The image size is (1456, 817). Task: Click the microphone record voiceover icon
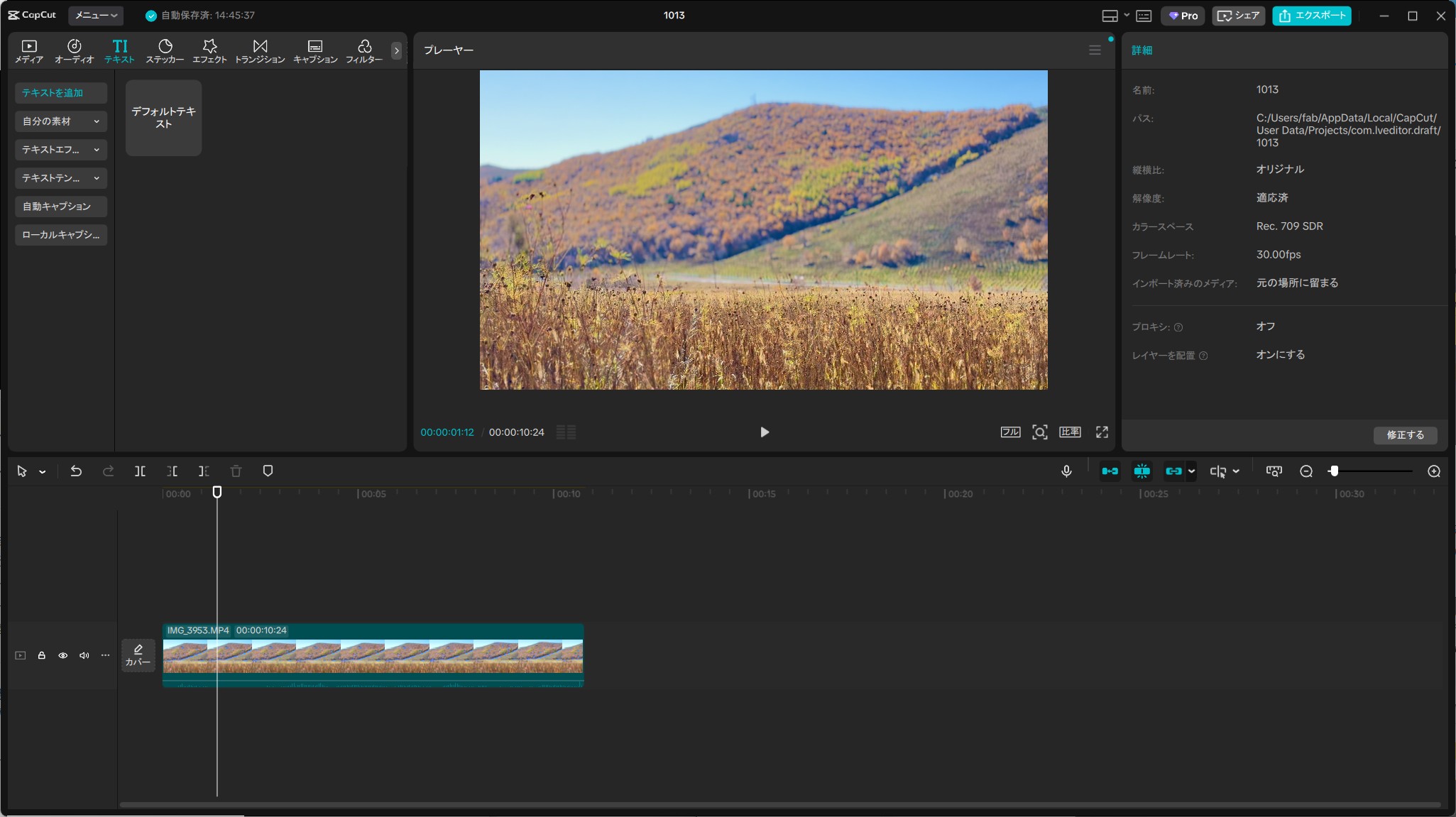[x=1066, y=471]
